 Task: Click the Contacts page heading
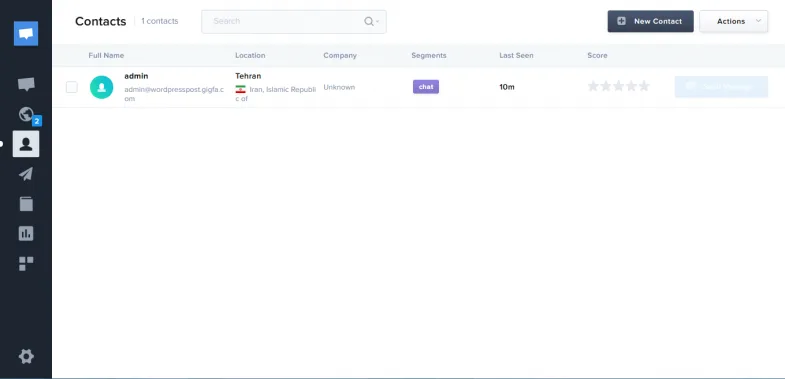101,22
